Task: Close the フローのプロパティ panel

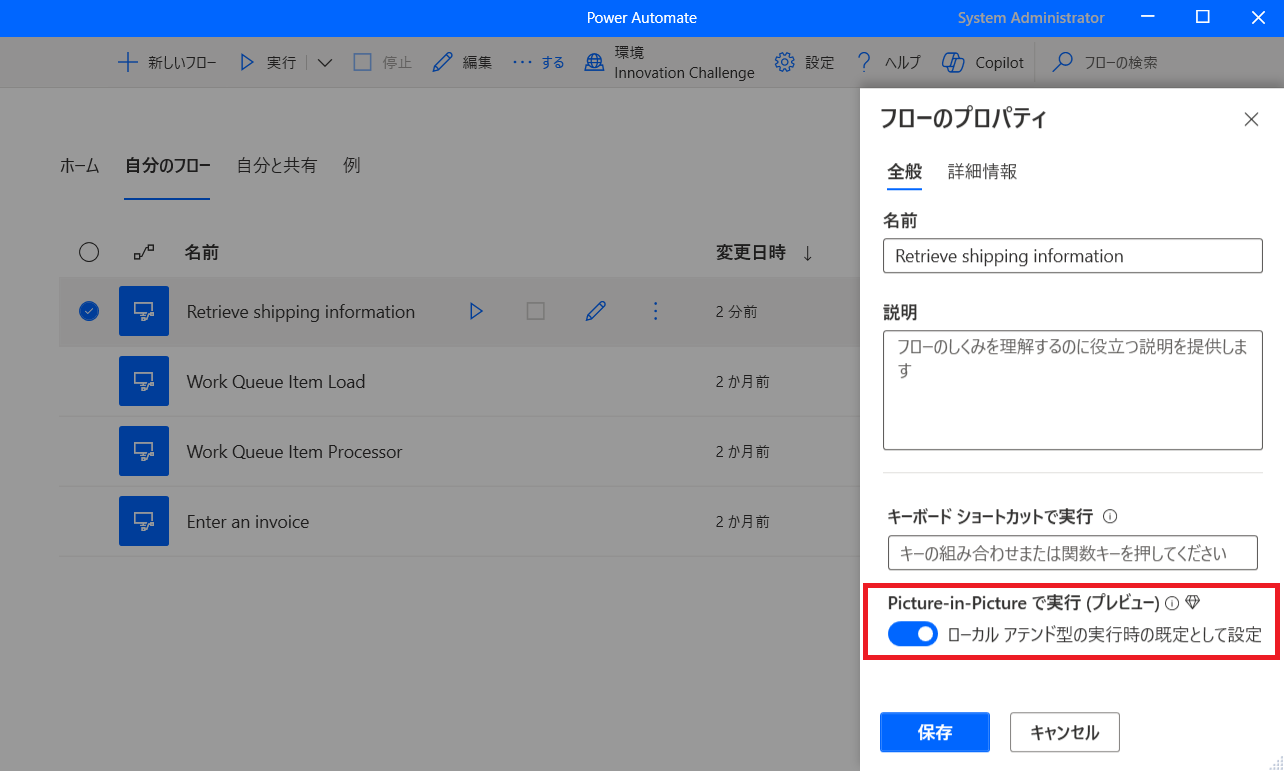Action: pyautogui.click(x=1251, y=119)
